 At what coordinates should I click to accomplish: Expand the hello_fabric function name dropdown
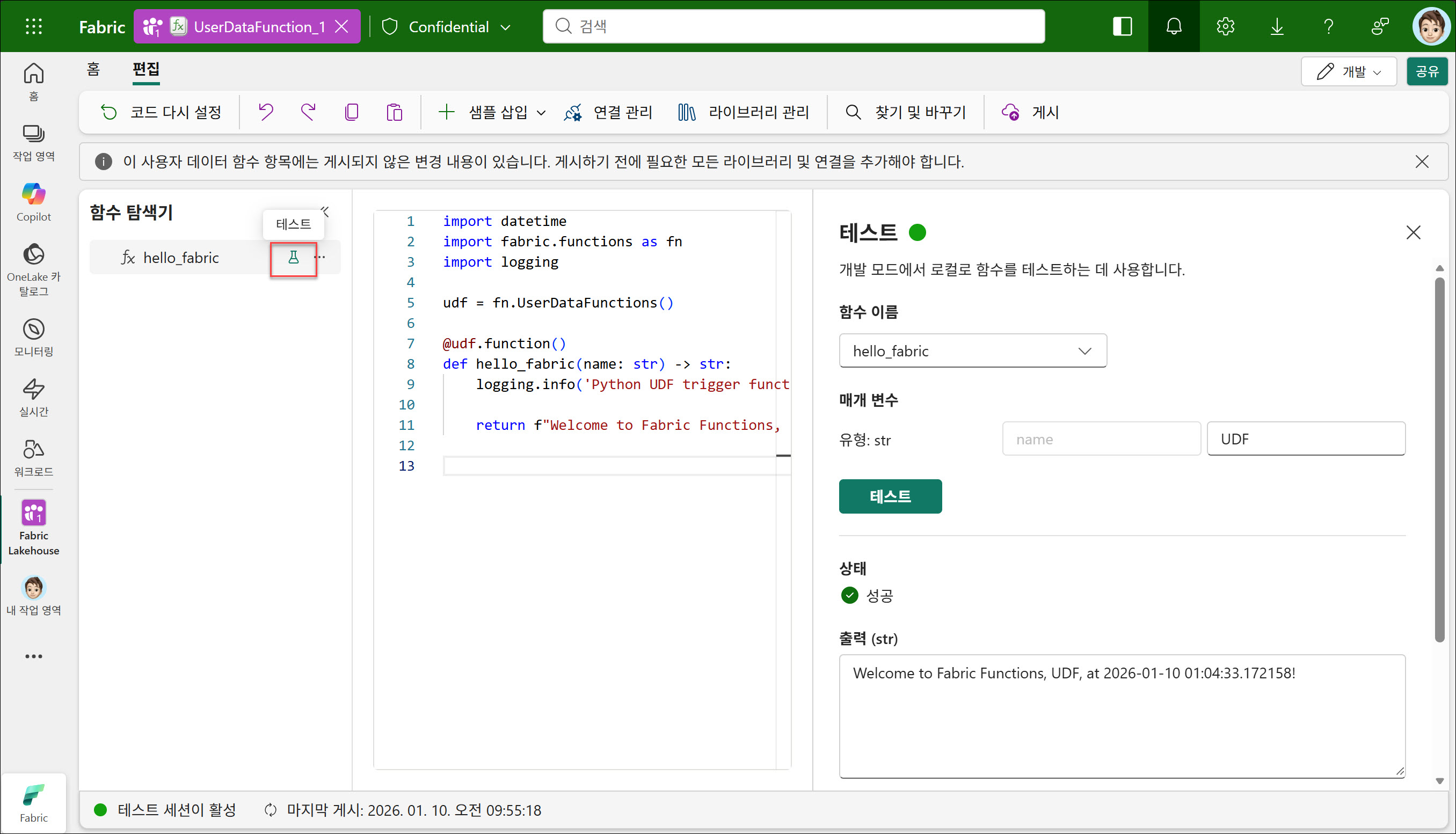pos(972,351)
